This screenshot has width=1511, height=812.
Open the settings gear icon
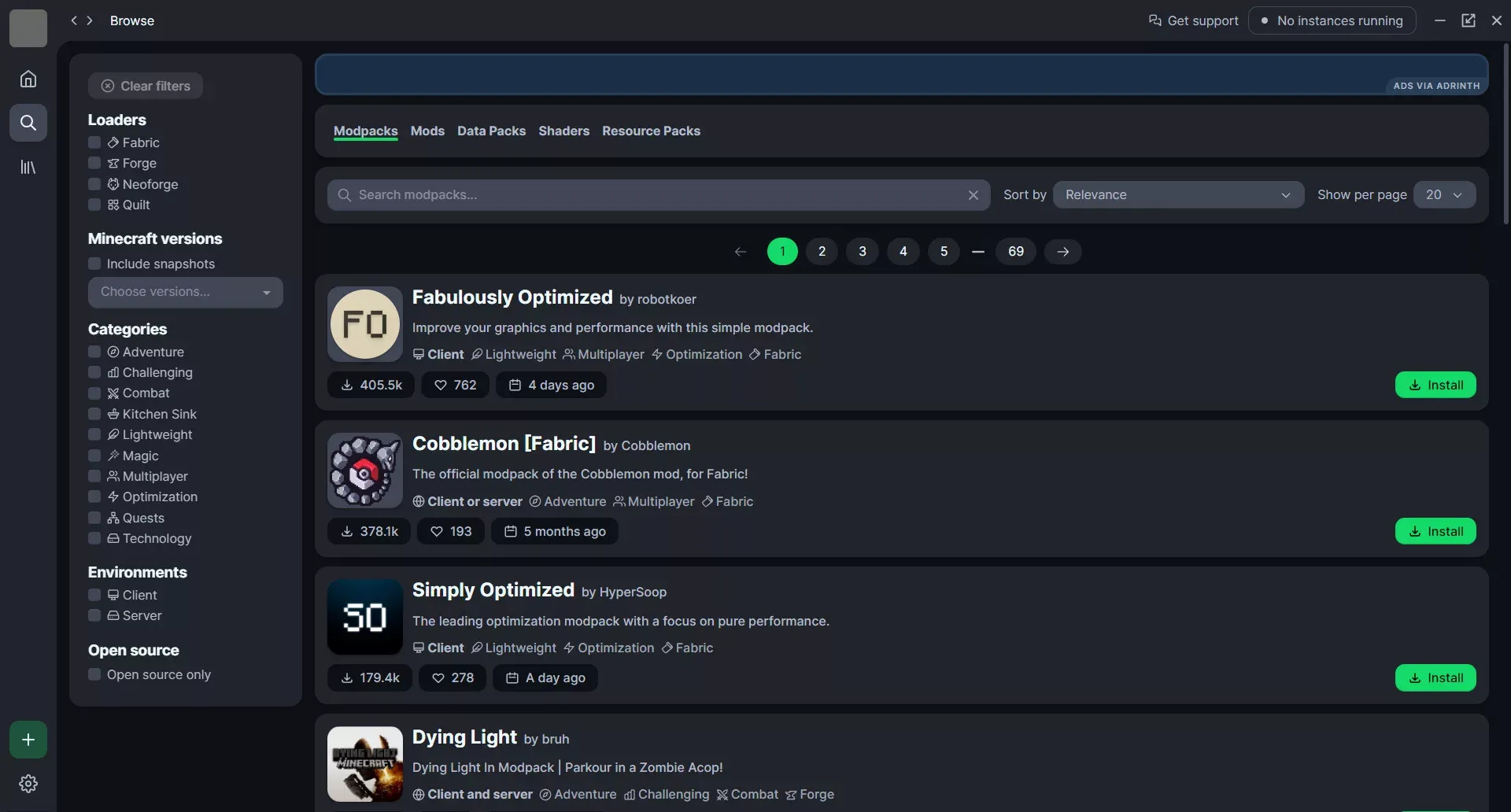pyautogui.click(x=28, y=784)
